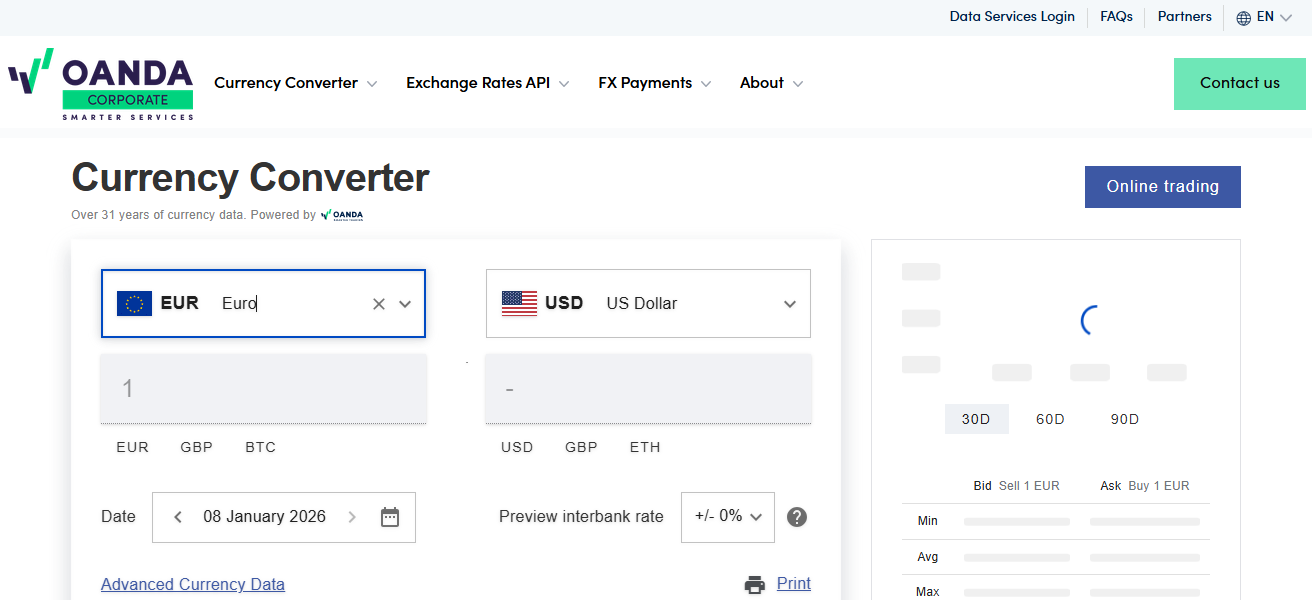Open the Exchange Rates API menu
The height and width of the screenshot is (600, 1312).
coord(487,83)
